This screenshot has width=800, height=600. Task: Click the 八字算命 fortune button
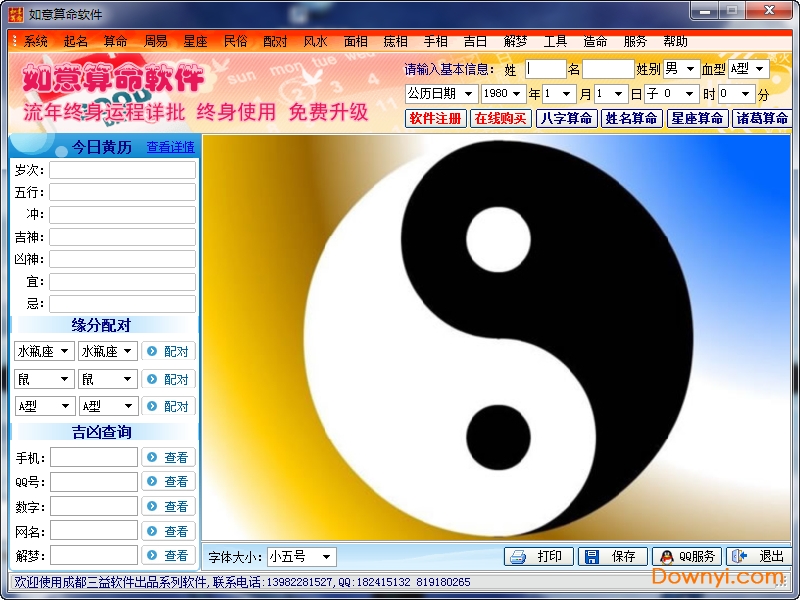coord(565,118)
